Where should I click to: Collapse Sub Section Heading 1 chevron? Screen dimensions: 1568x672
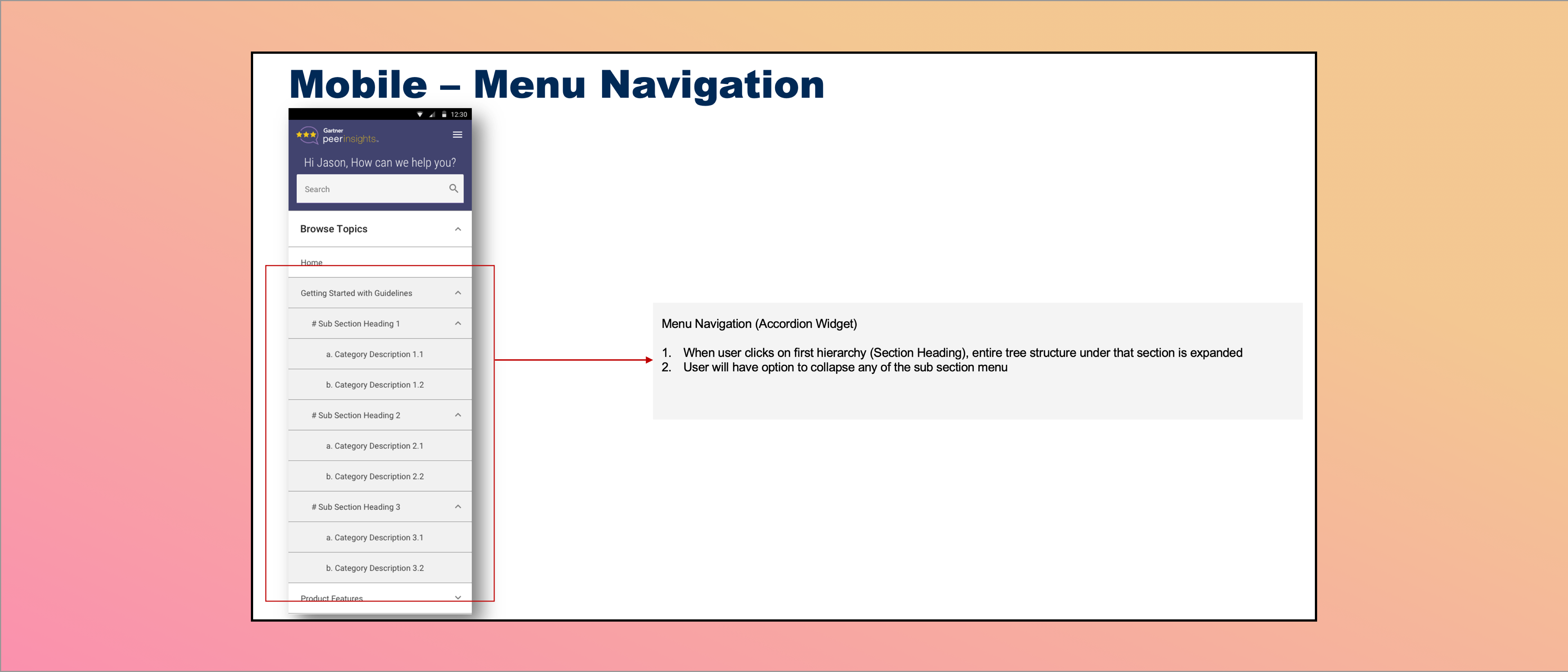click(458, 323)
